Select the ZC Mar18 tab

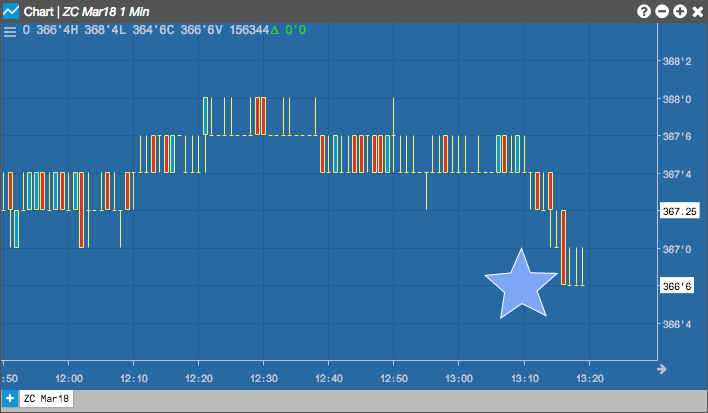pyautogui.click(x=47, y=399)
